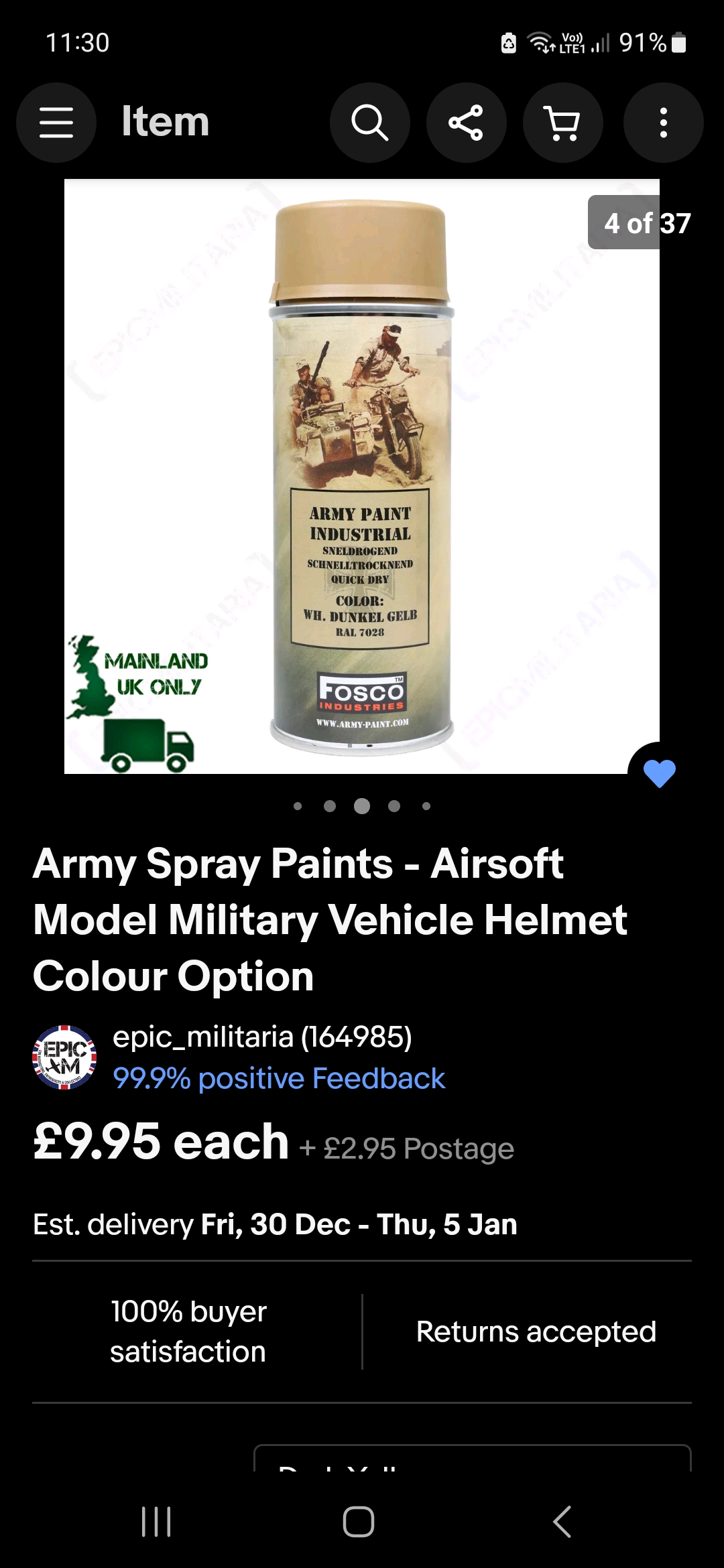Image resolution: width=724 pixels, height=1568 pixels.
Task: Open 99.9% positive Feedback link
Action: pos(279,1078)
